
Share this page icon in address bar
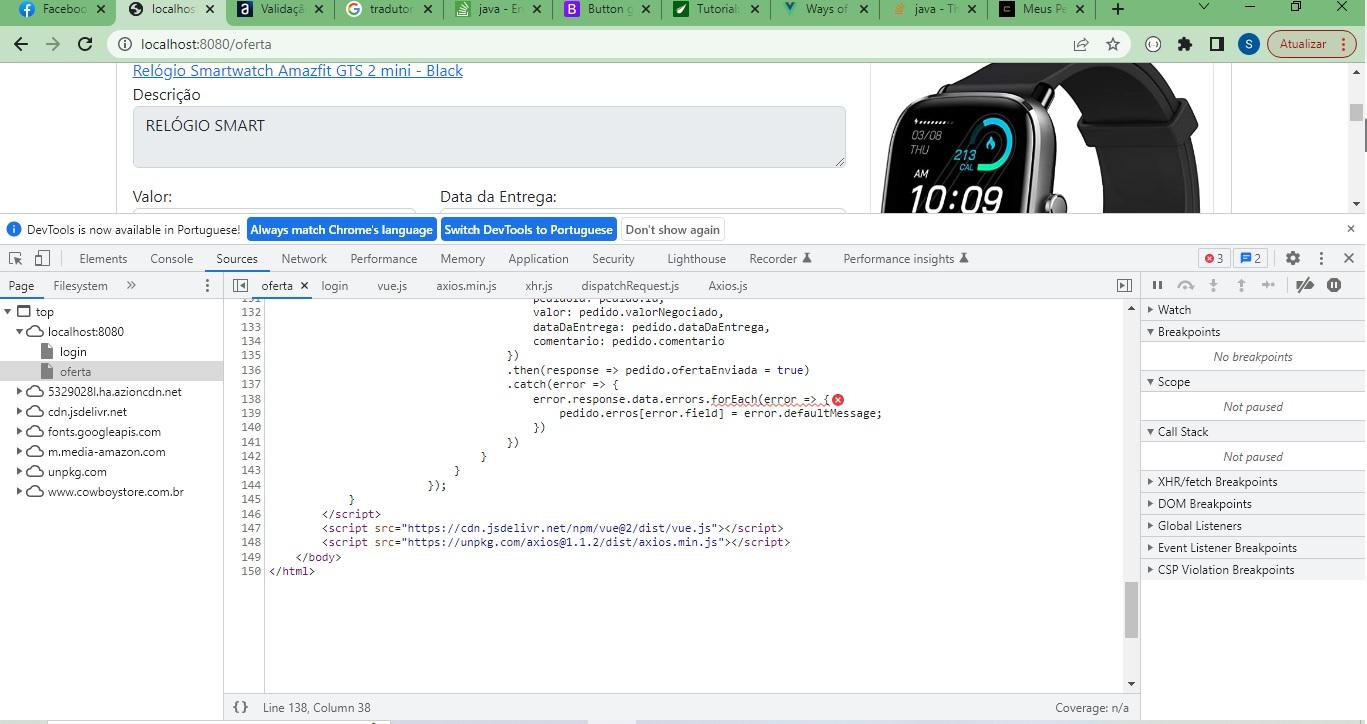(x=1081, y=44)
